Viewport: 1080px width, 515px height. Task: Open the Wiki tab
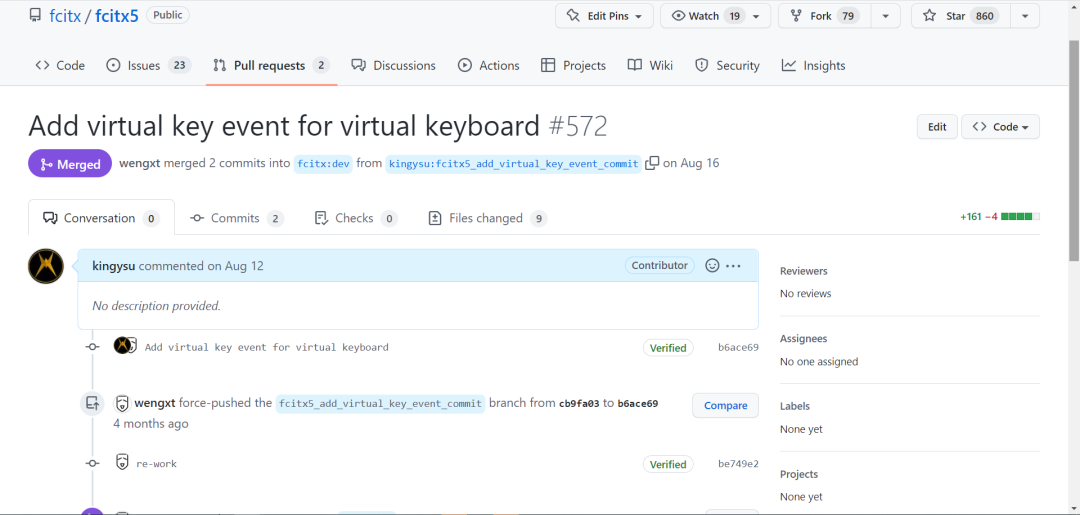(x=650, y=65)
